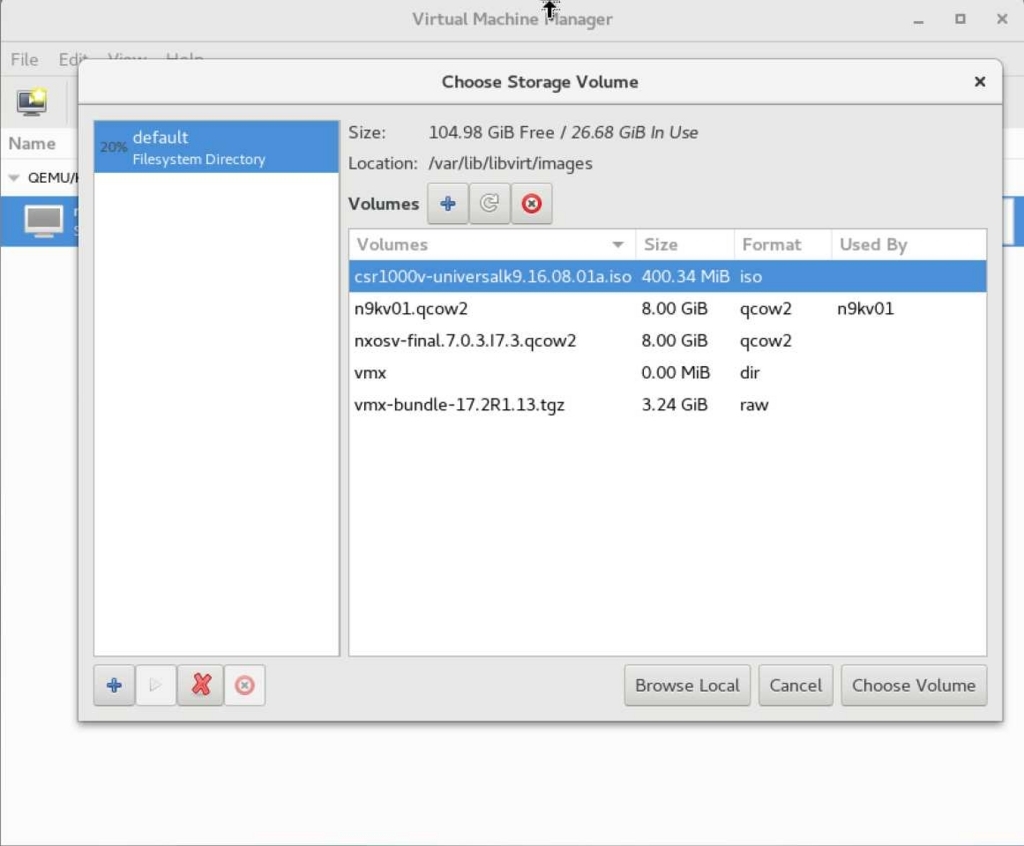Select the vmx directory volume
The height and width of the screenshot is (846, 1024).
[x=667, y=372]
